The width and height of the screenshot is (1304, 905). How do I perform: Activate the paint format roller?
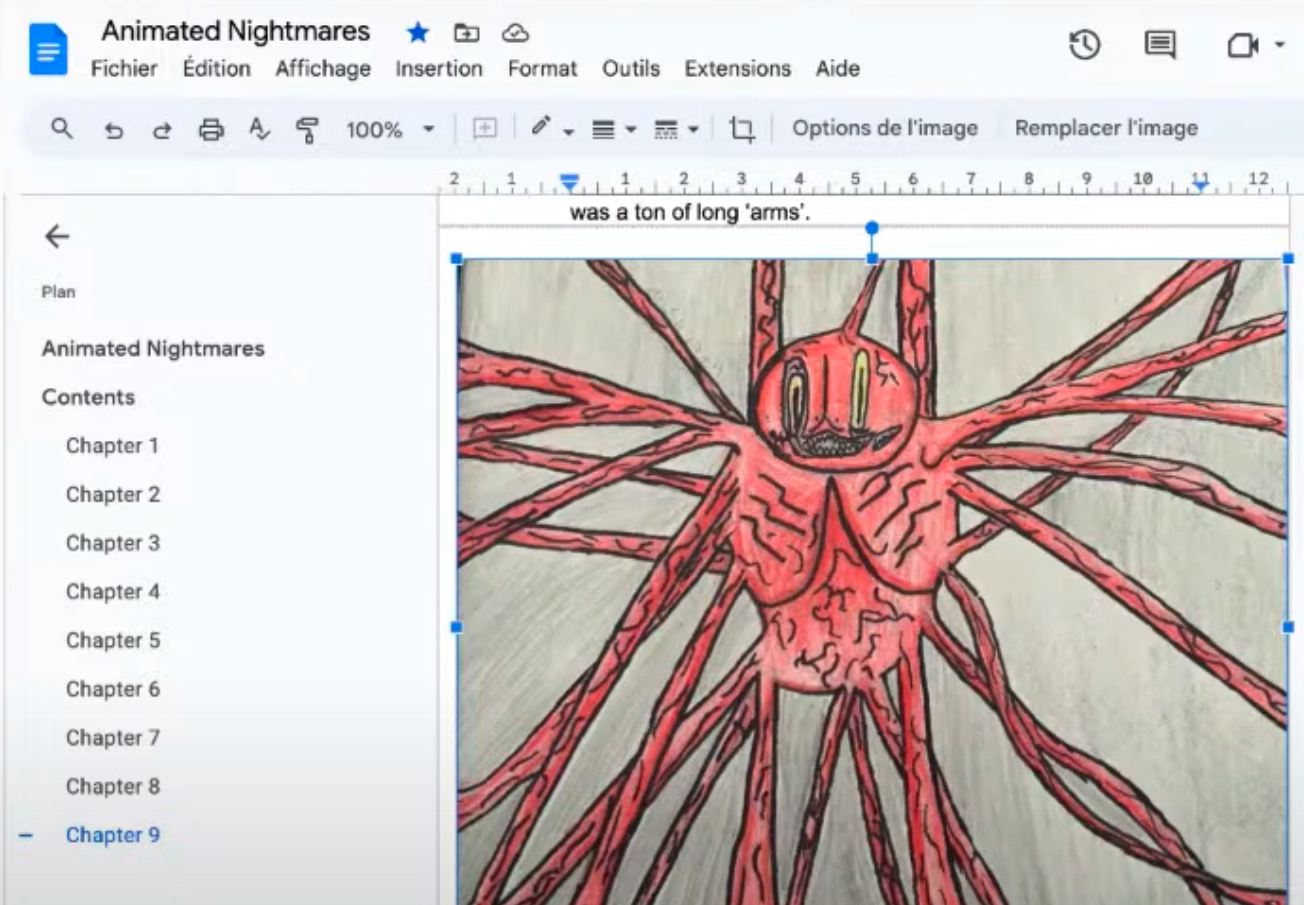[x=307, y=129]
